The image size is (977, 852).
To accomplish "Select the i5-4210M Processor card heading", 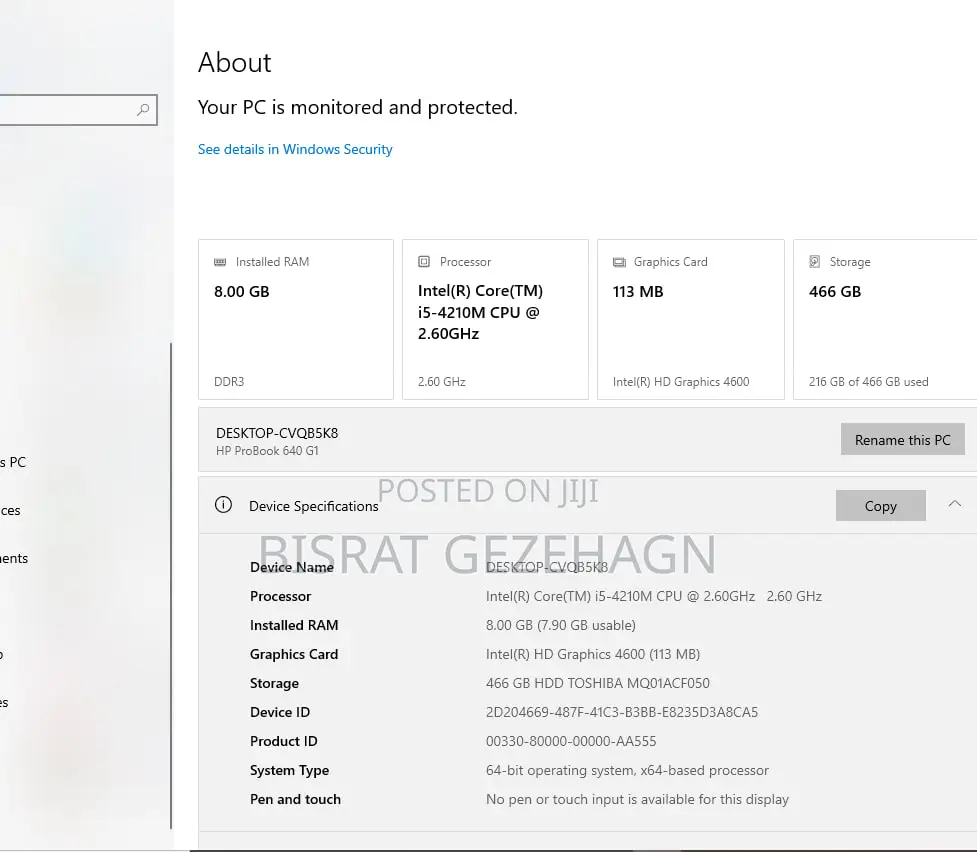I will 480,312.
